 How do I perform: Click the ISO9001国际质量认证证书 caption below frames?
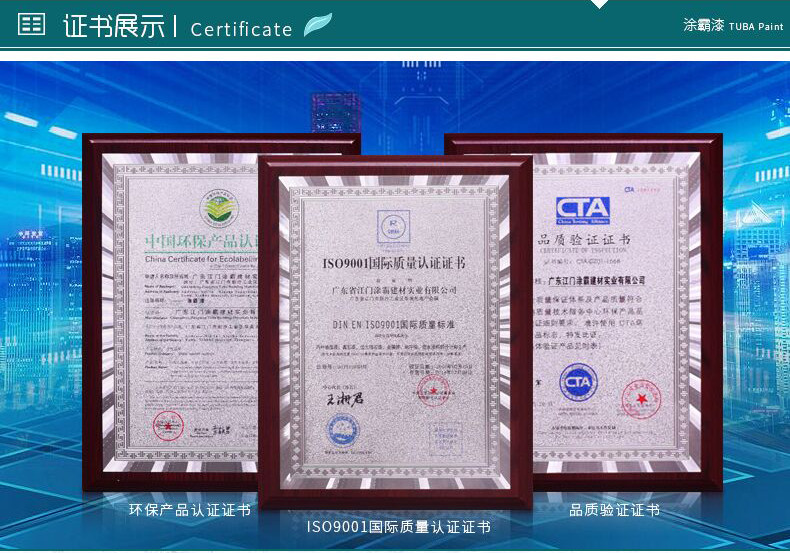coord(397,527)
